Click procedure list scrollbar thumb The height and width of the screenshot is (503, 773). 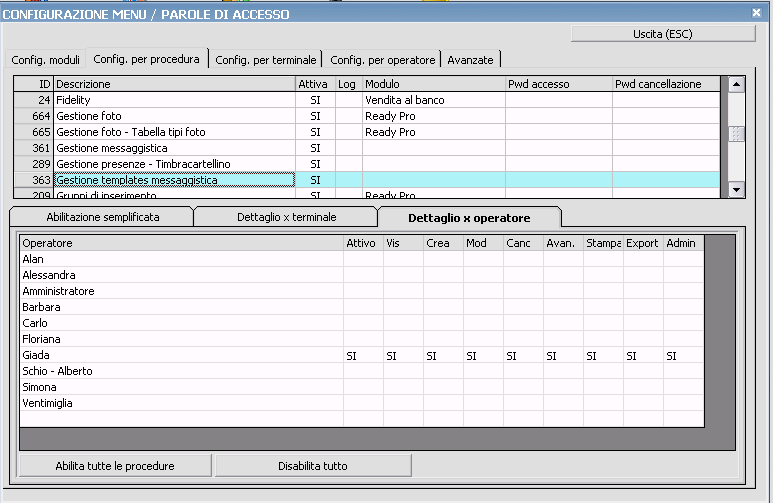[737, 134]
